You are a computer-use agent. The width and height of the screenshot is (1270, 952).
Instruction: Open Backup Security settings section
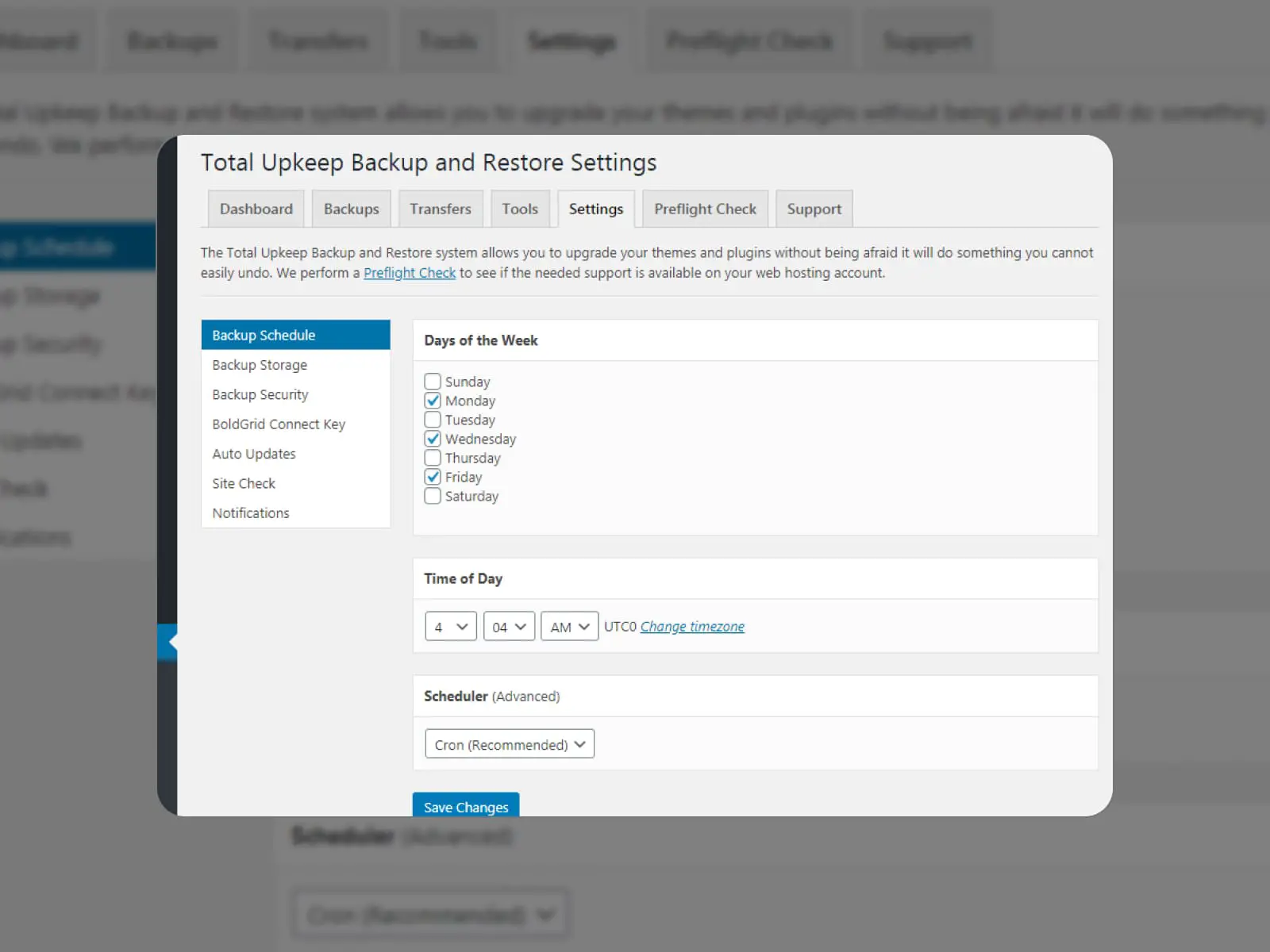tap(295, 394)
